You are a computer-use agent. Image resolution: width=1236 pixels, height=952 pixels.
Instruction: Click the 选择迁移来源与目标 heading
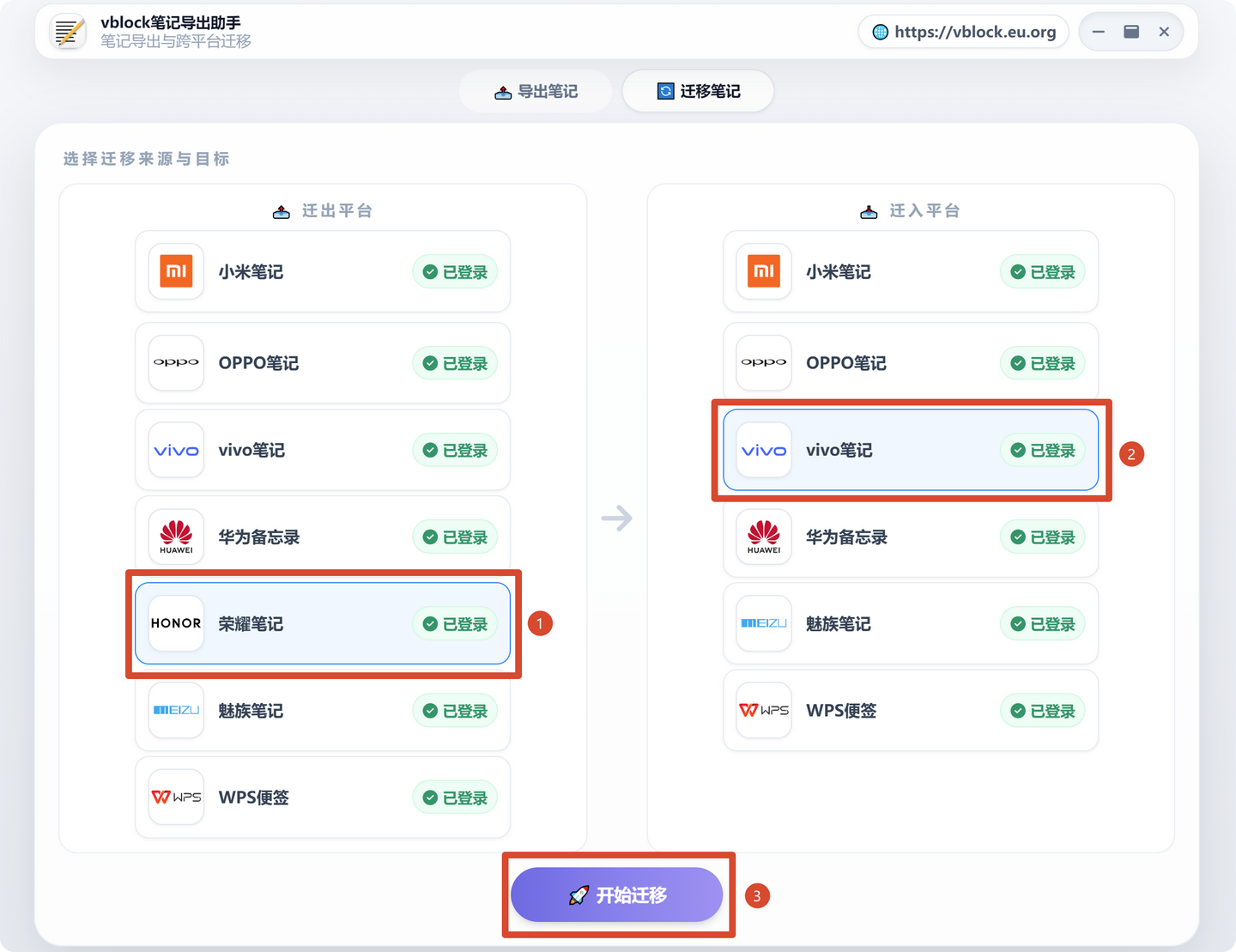tap(146, 159)
